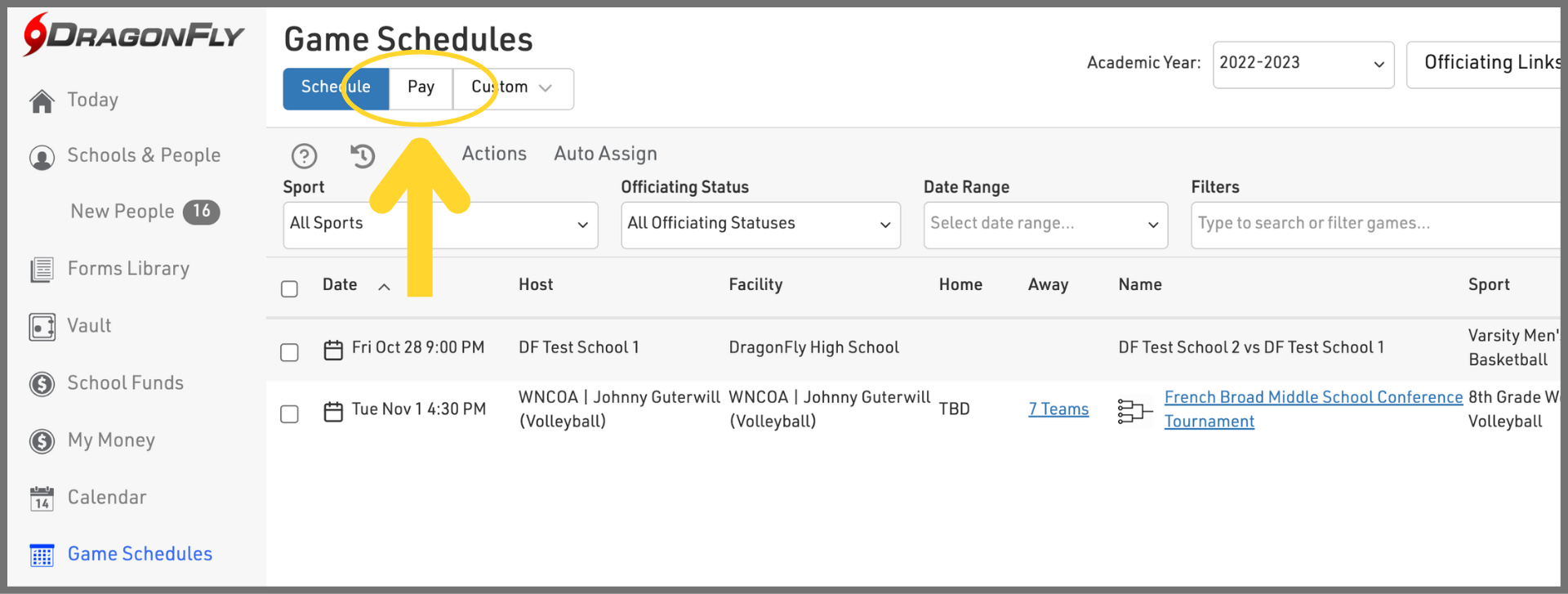
Task: Open the Academic Year 2022-2023 dropdown
Action: 1303,65
